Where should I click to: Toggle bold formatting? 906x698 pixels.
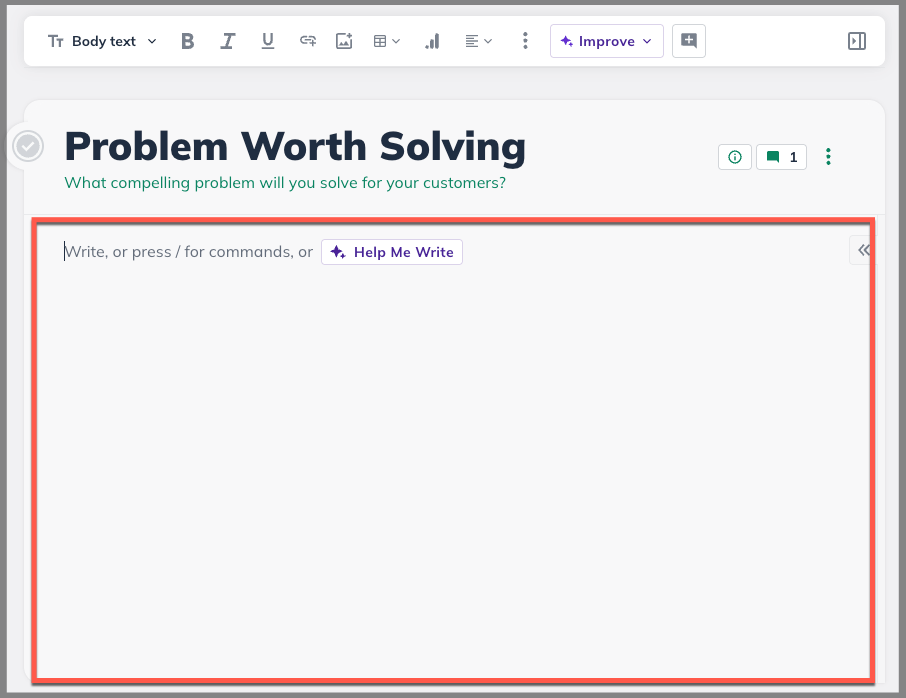click(187, 41)
